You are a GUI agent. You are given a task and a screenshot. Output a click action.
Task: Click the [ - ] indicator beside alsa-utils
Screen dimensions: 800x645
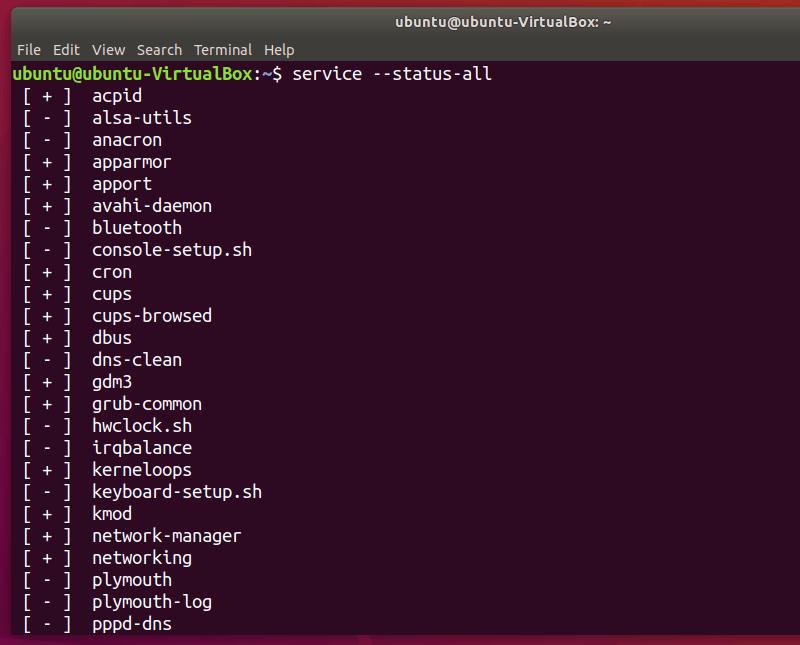pos(45,117)
